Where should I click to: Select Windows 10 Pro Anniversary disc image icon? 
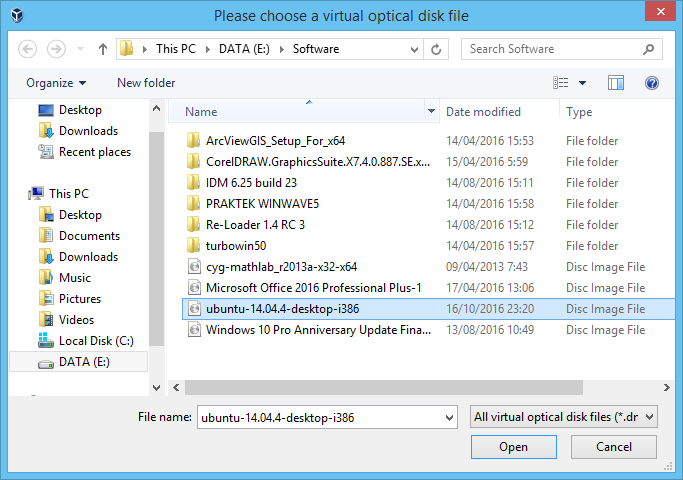point(194,329)
